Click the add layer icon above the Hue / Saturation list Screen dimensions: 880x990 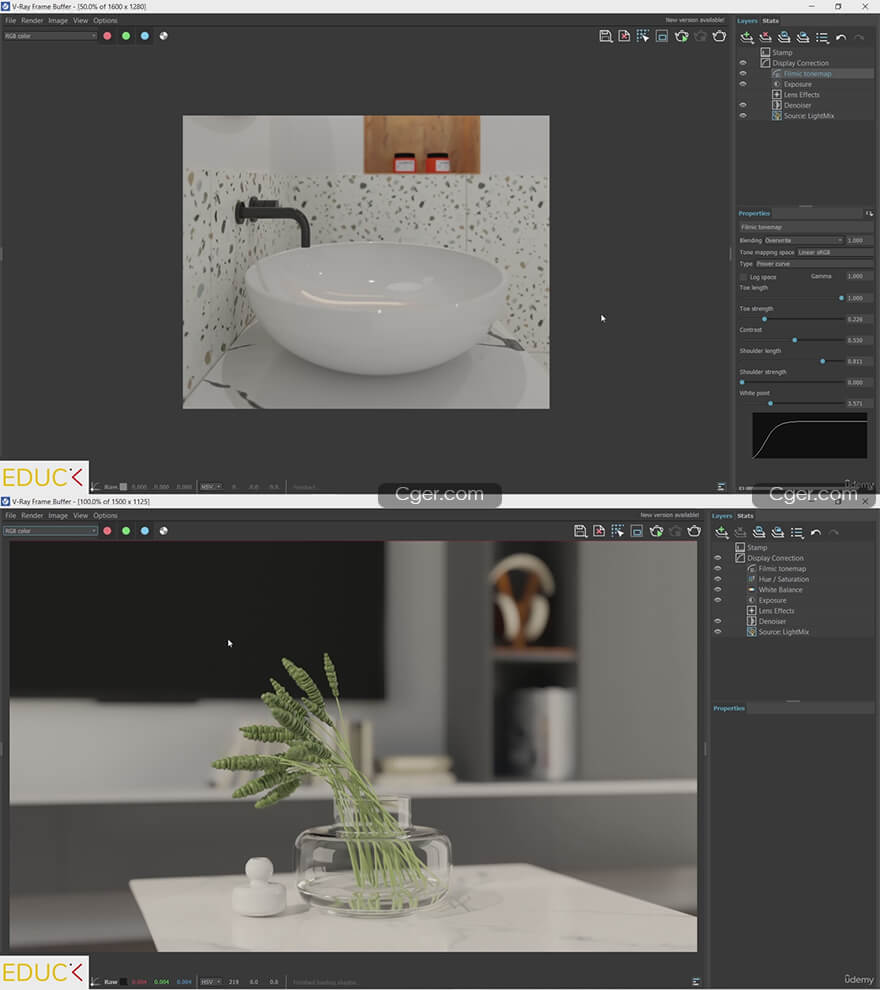pyautogui.click(x=721, y=532)
